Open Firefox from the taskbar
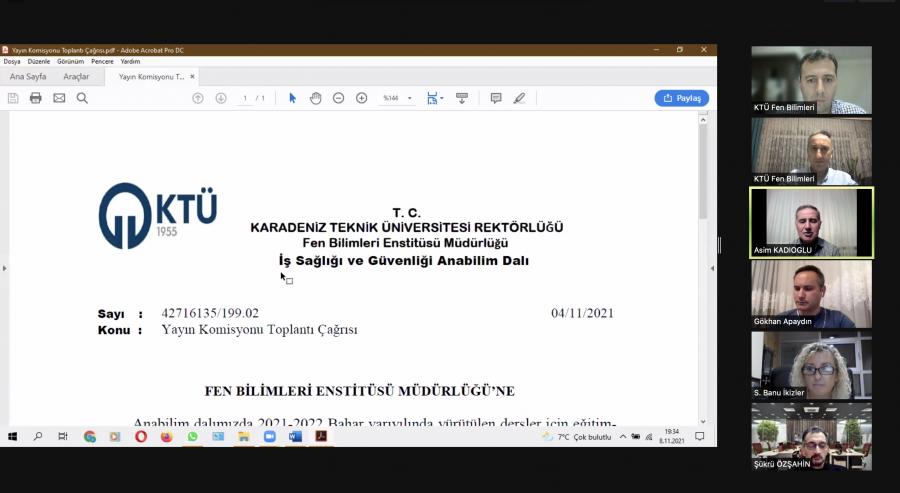Image resolution: width=900 pixels, height=493 pixels. tap(166, 437)
